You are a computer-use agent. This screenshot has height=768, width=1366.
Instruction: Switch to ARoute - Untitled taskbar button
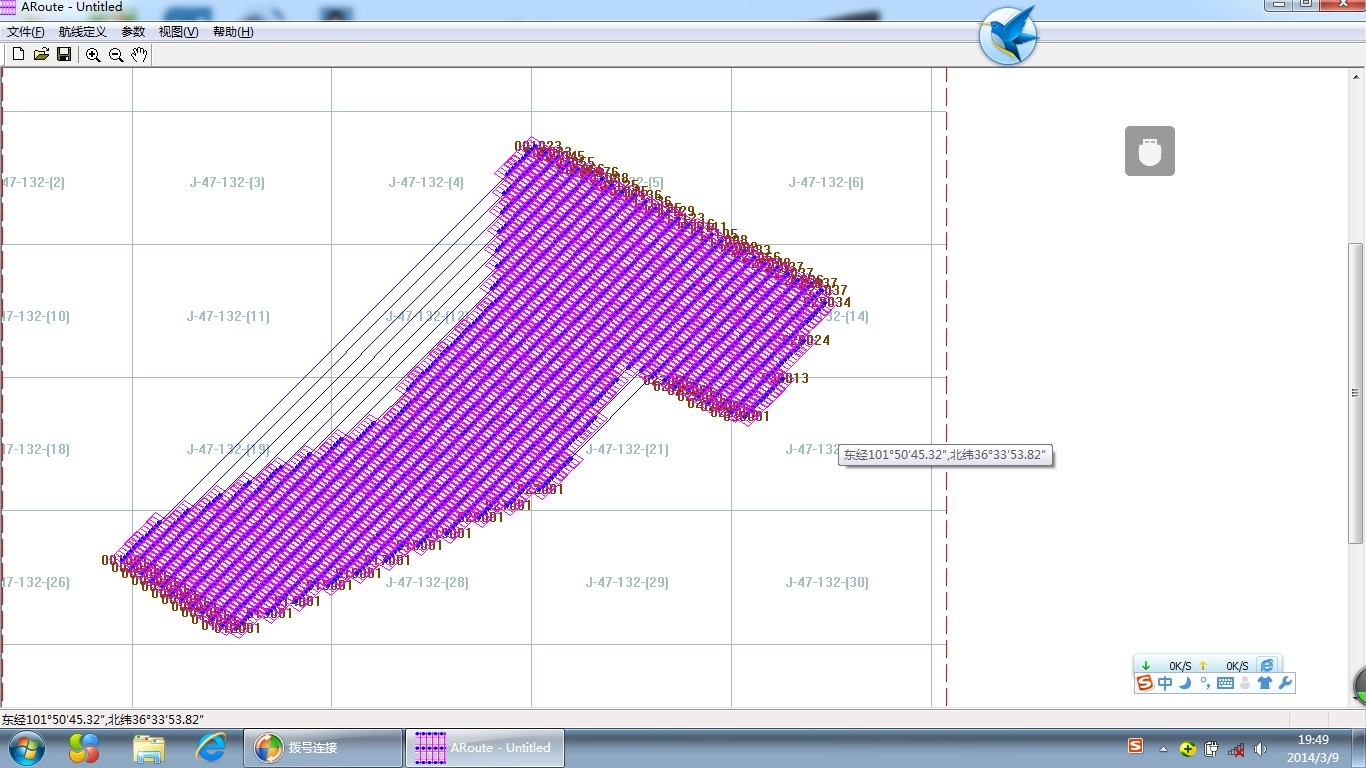point(485,748)
